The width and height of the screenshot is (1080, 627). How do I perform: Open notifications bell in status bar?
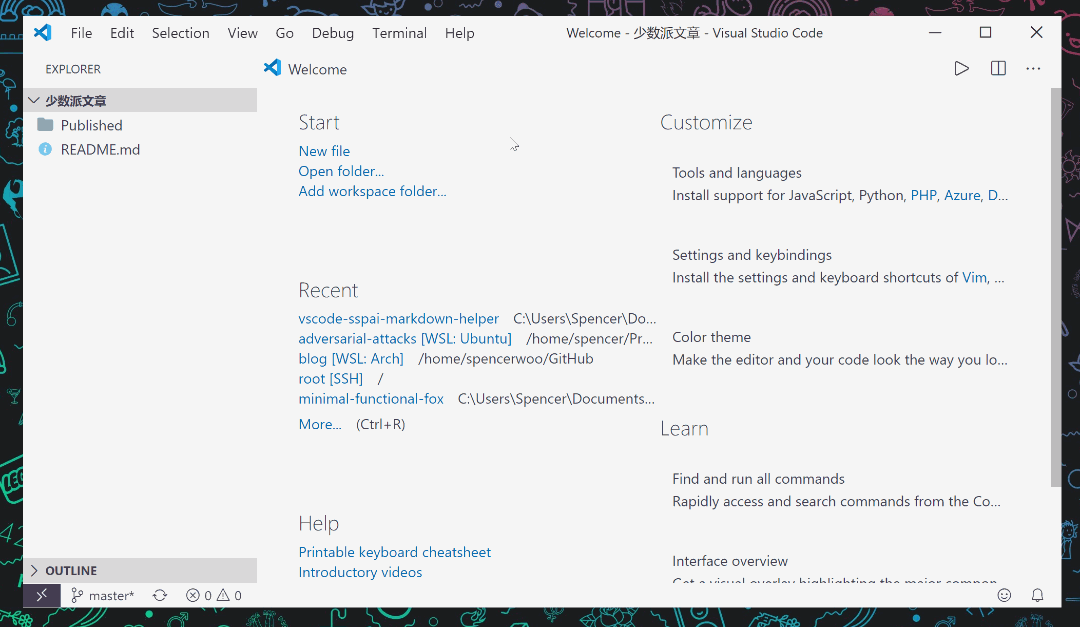pos(1037,595)
